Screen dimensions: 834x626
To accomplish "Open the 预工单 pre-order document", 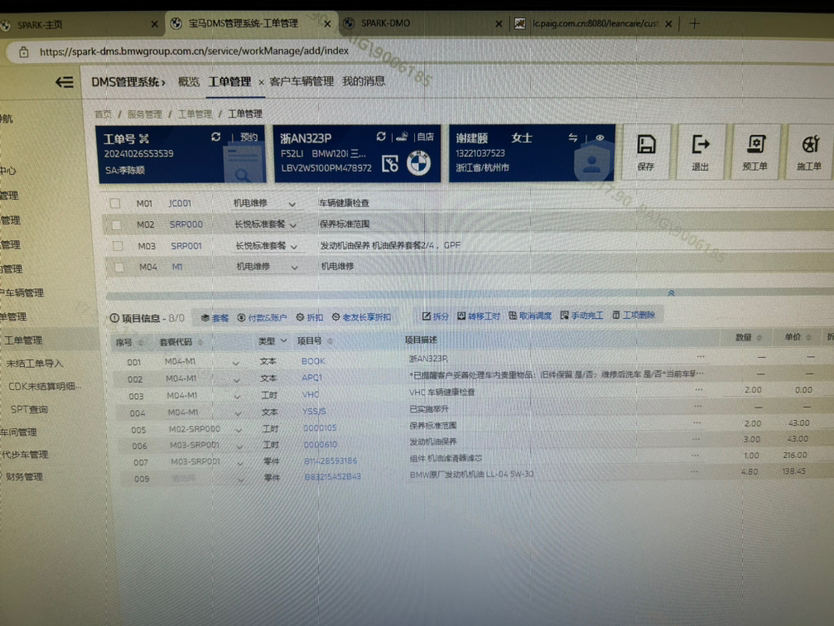I will point(755,153).
